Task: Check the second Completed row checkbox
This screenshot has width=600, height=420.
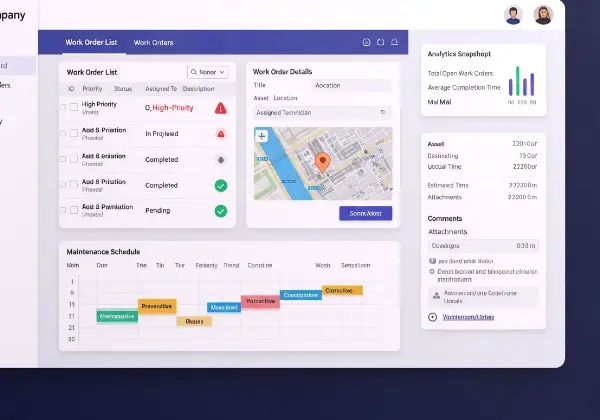Action: point(74,184)
